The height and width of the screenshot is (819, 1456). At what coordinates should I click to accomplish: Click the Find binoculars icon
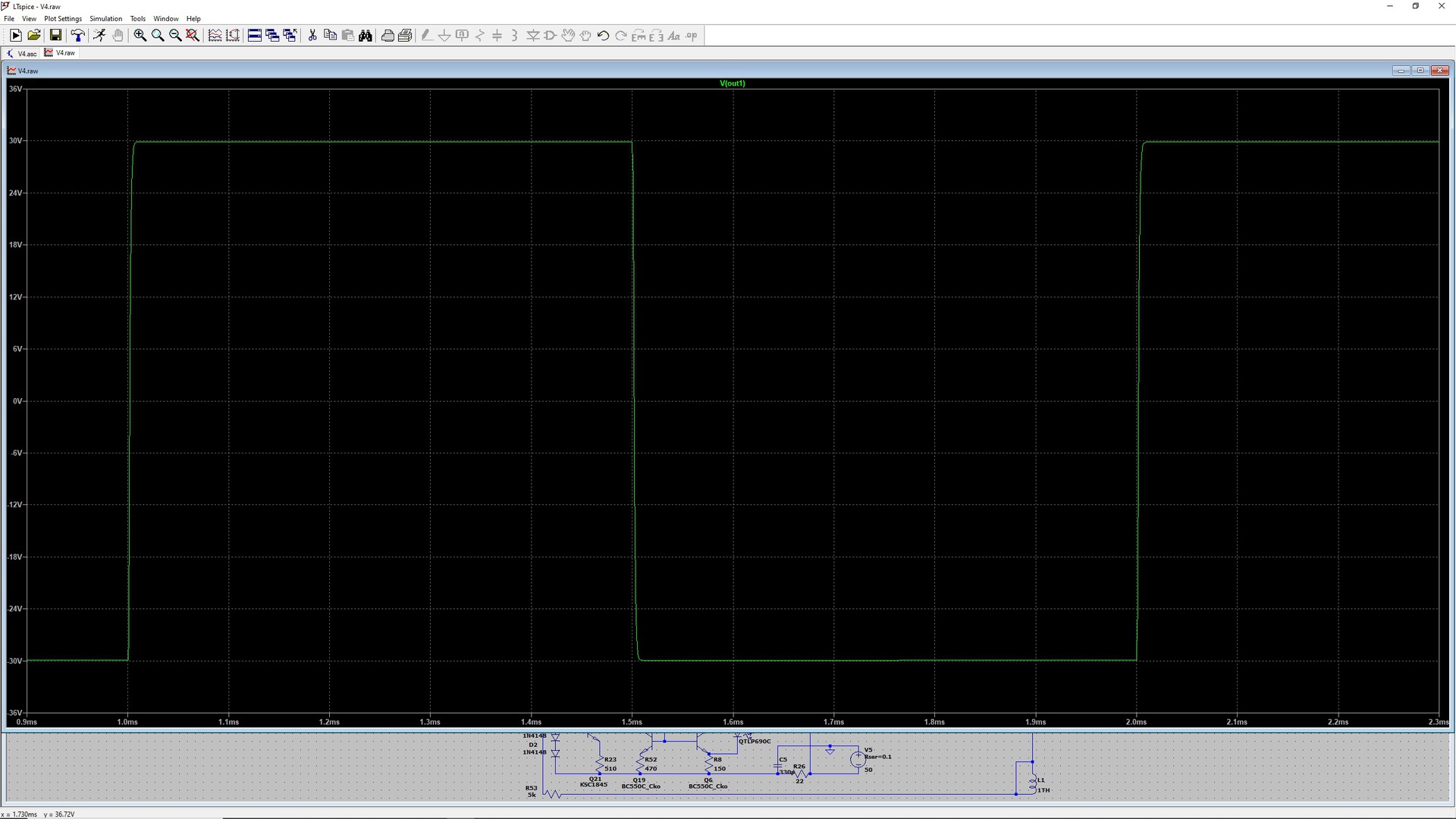click(366, 36)
